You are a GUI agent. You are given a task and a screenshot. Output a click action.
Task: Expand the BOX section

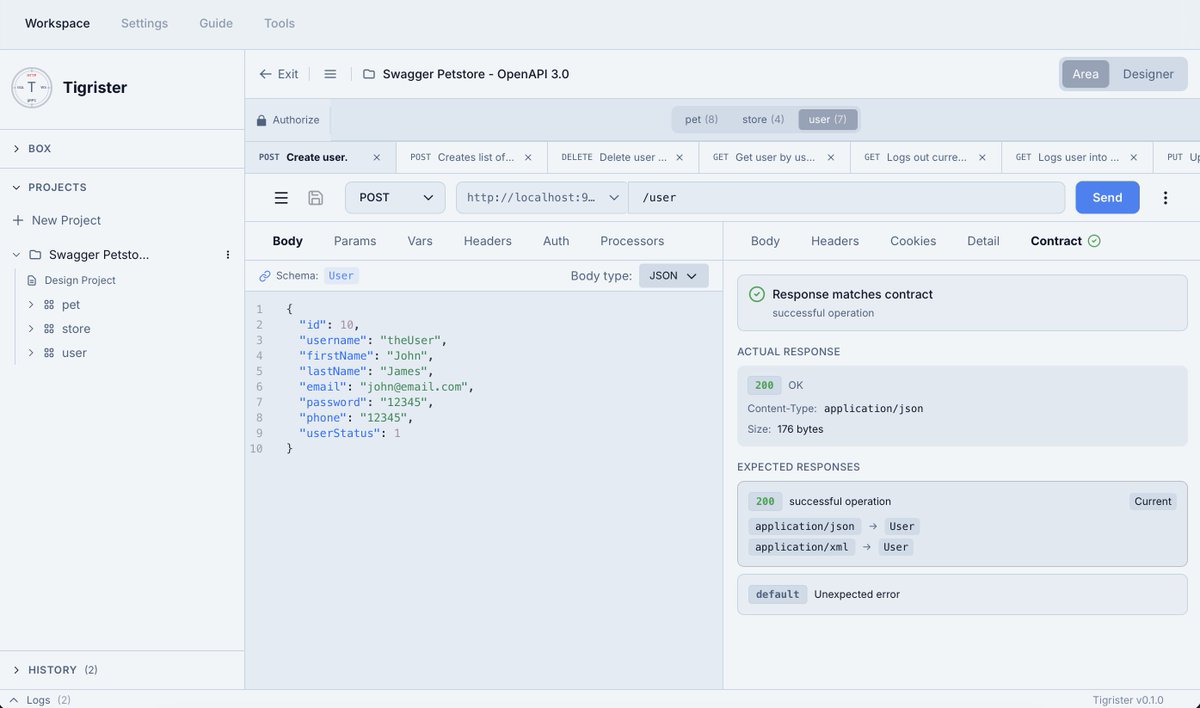[x=16, y=149]
